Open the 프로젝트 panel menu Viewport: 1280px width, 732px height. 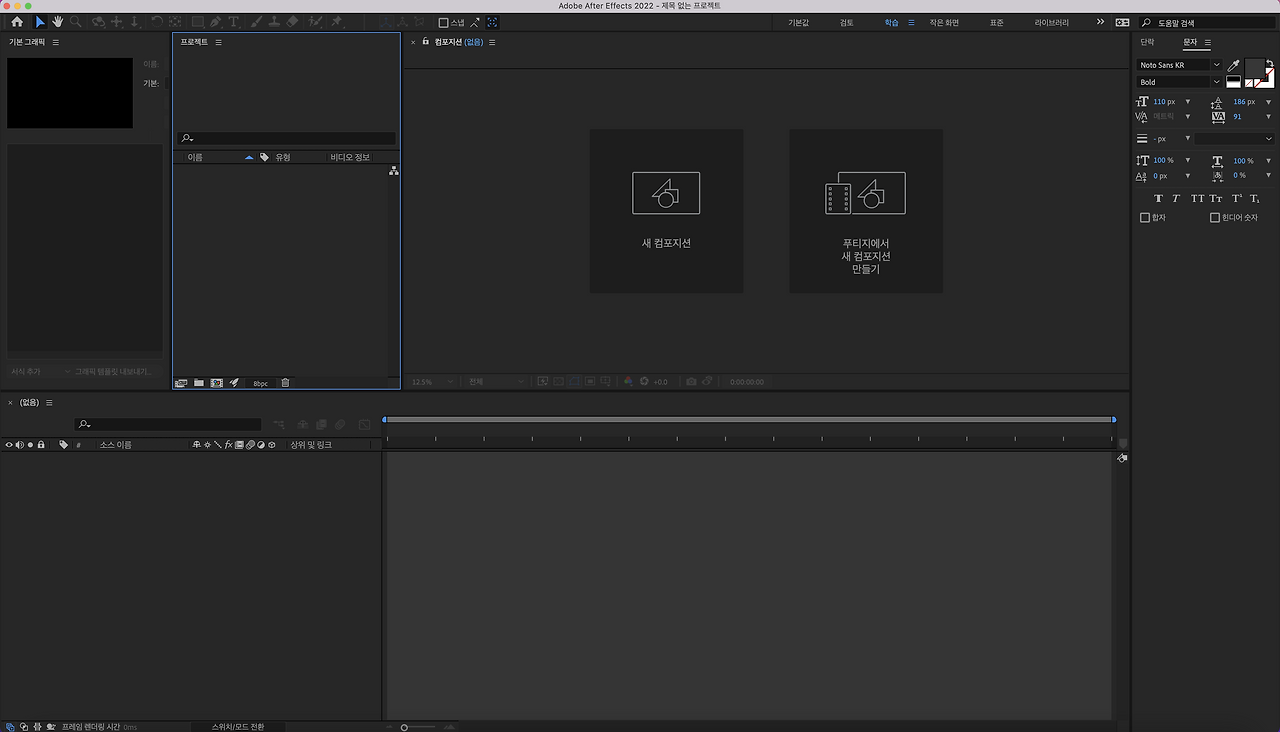[x=219, y=42]
